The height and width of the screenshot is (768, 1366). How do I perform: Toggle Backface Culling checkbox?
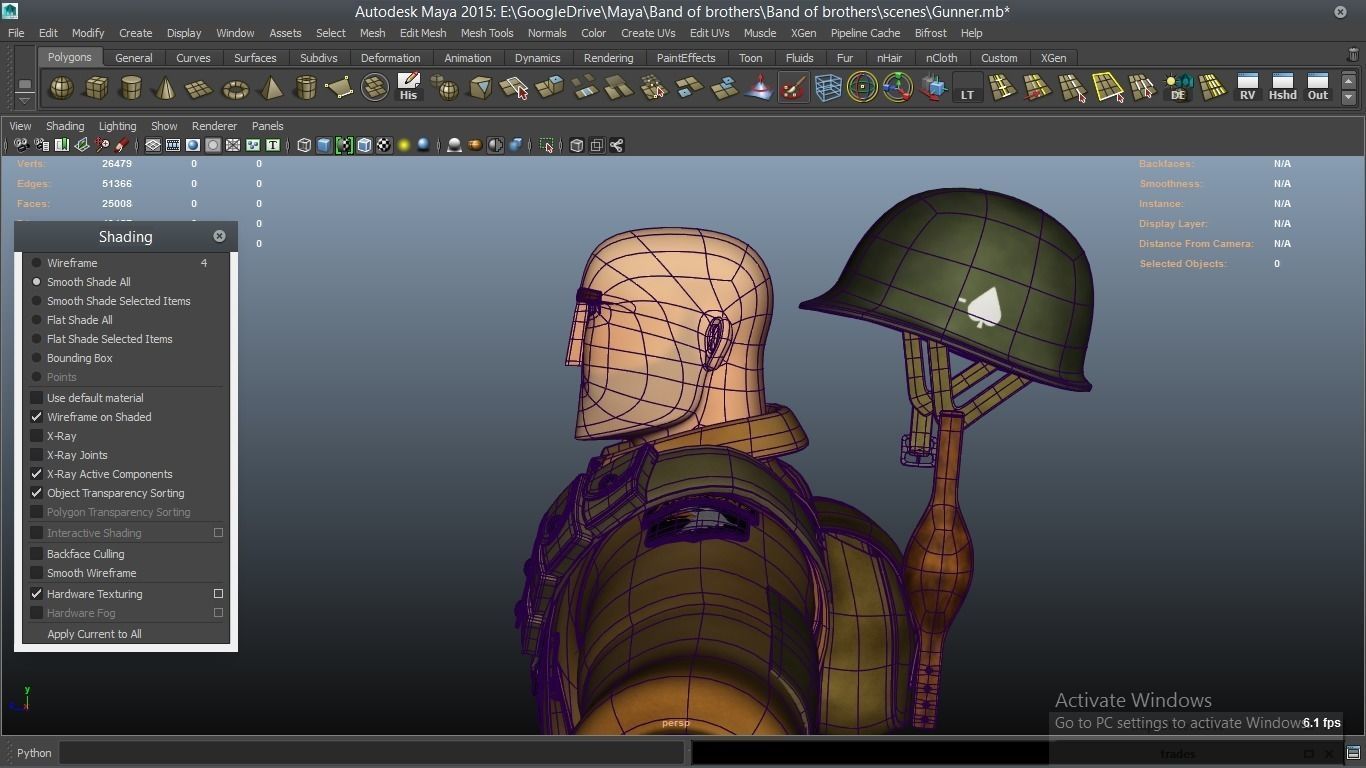click(37, 554)
